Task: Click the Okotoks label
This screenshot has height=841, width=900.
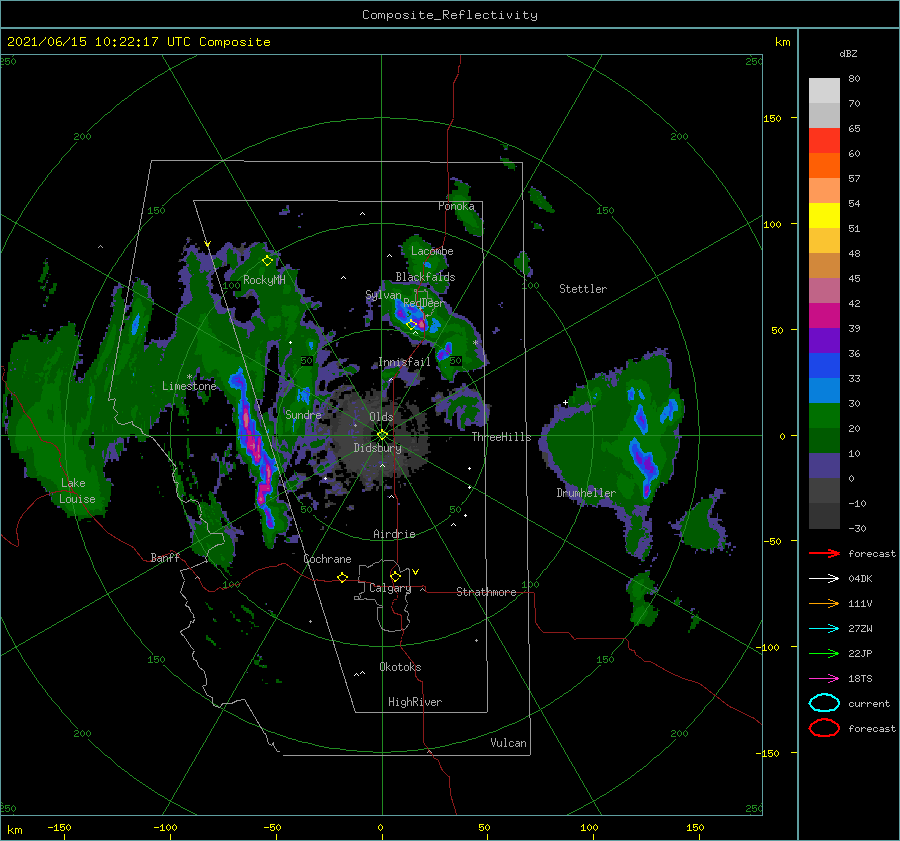Action: 400,667
